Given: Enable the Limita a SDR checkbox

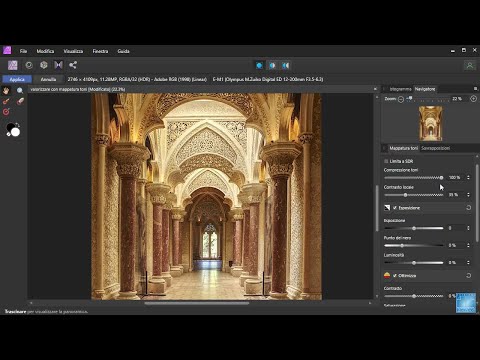Looking at the screenshot, I should click(x=386, y=161).
